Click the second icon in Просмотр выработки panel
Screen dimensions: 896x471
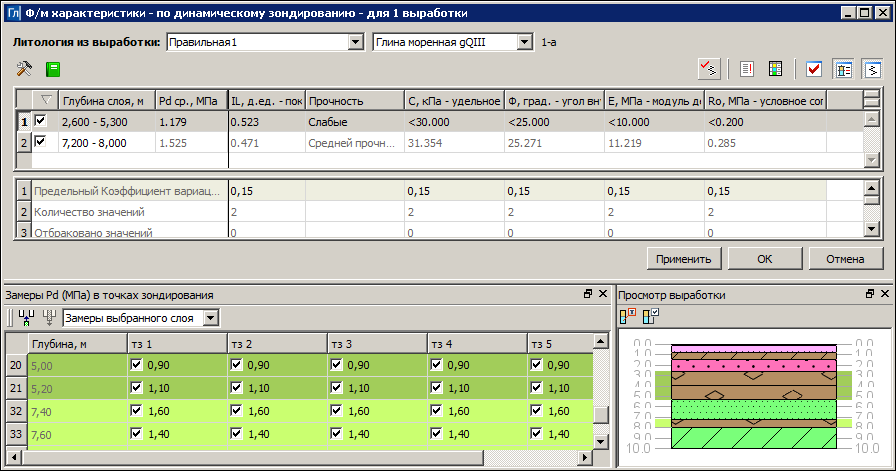click(651, 316)
